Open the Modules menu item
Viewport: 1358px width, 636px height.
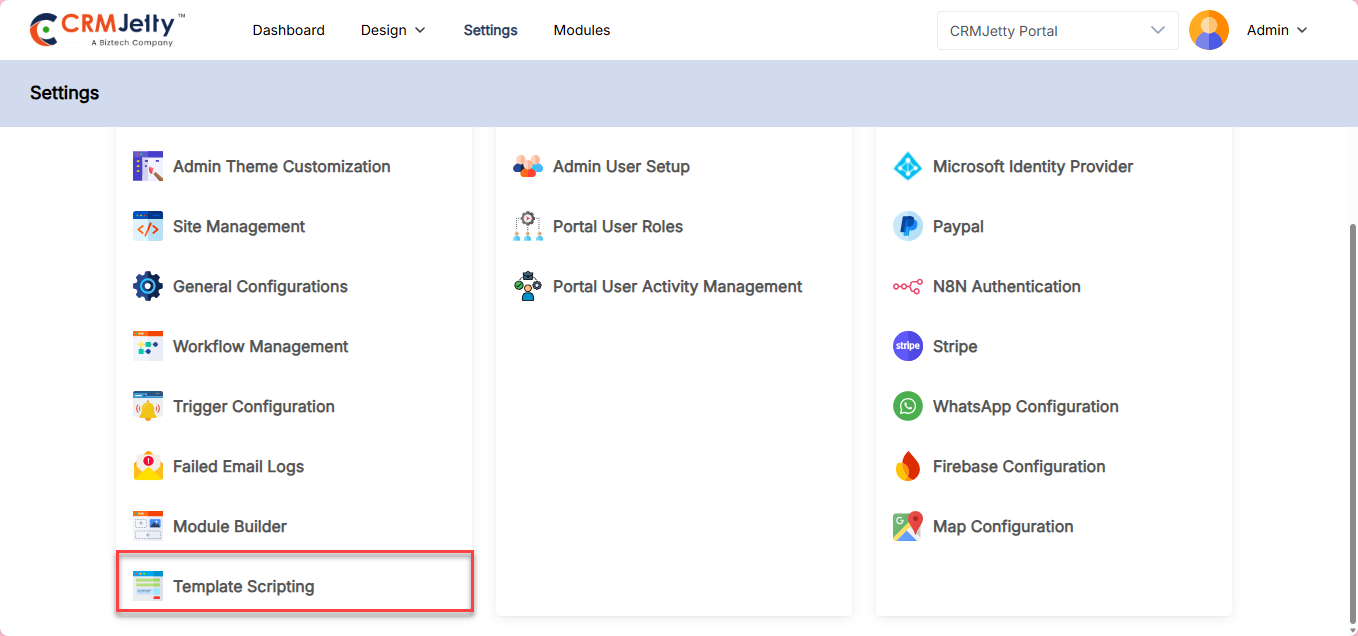click(581, 30)
